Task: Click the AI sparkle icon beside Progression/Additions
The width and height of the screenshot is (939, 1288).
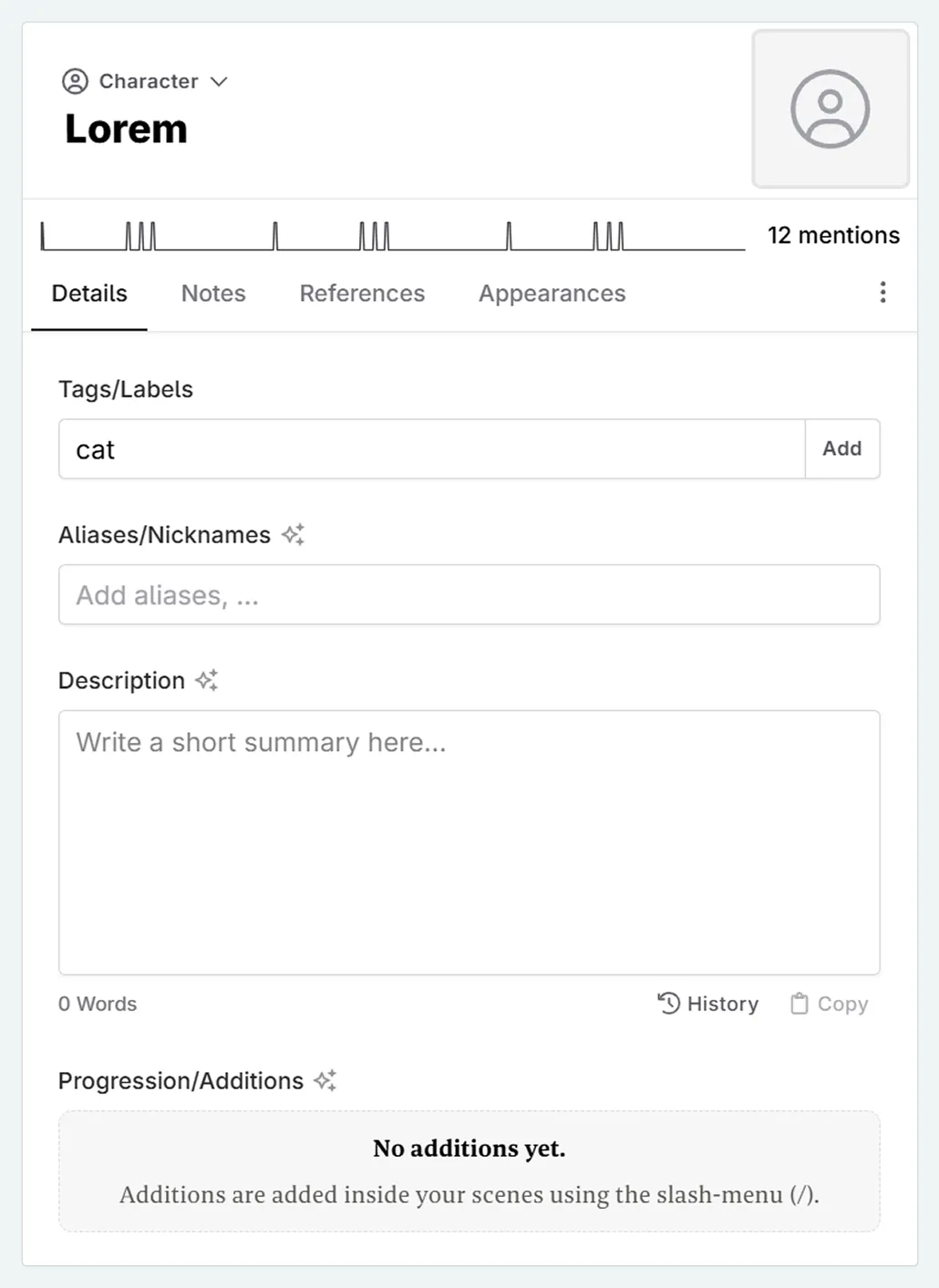Action: coord(325,1080)
